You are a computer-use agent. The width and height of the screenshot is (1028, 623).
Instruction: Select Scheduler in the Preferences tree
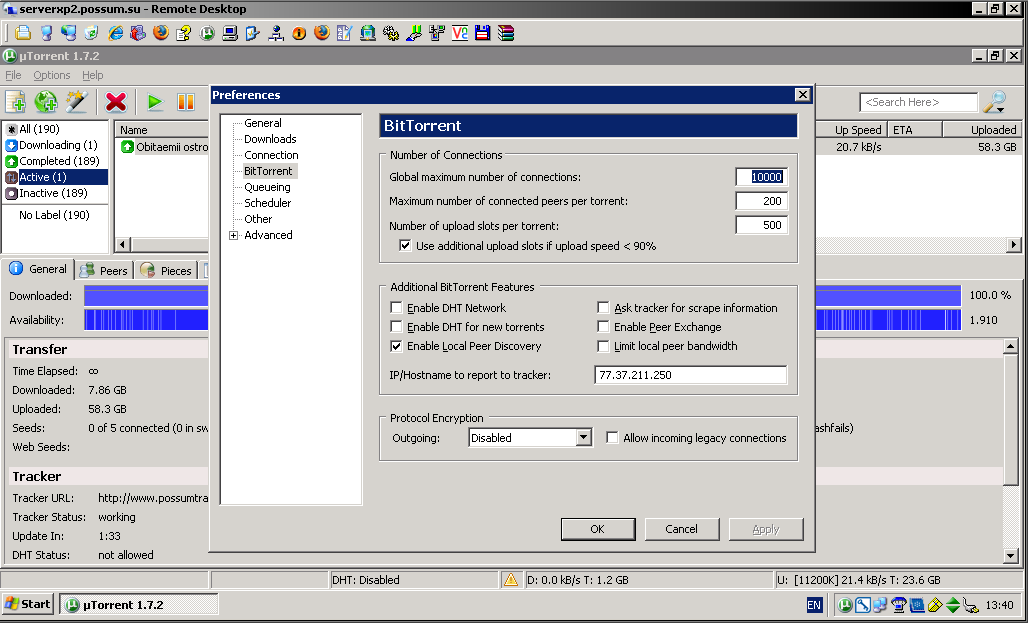pyautogui.click(x=267, y=203)
